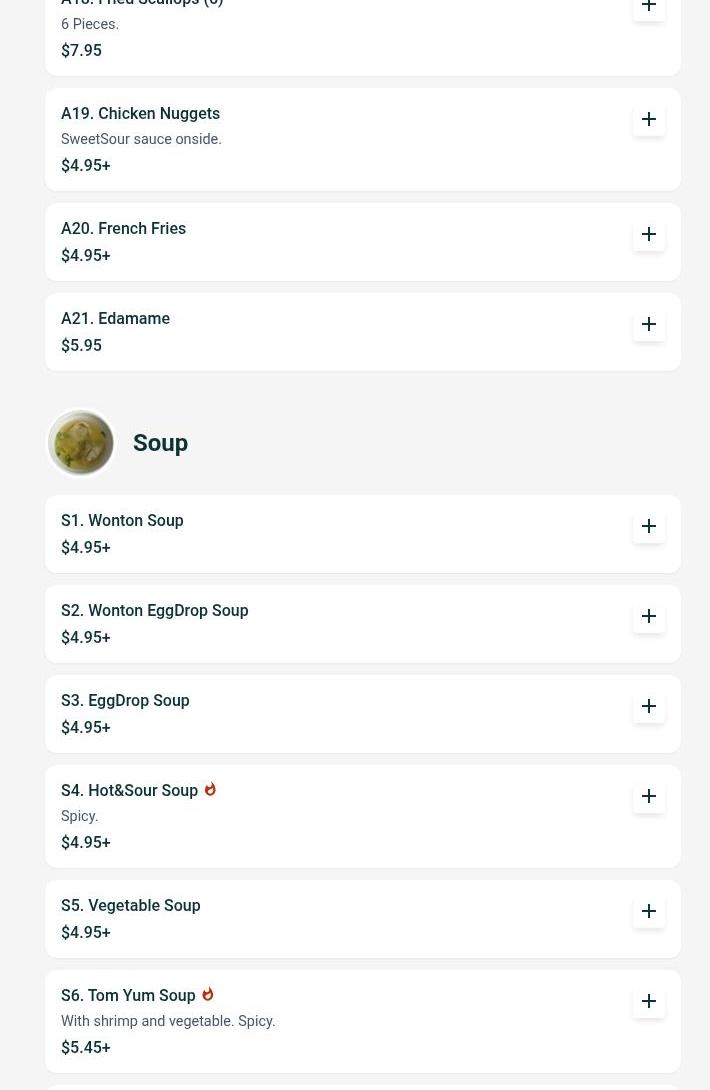710x1090 pixels.
Task: Add A19 Chicken Nuggets with plus icon
Action: (x=649, y=119)
